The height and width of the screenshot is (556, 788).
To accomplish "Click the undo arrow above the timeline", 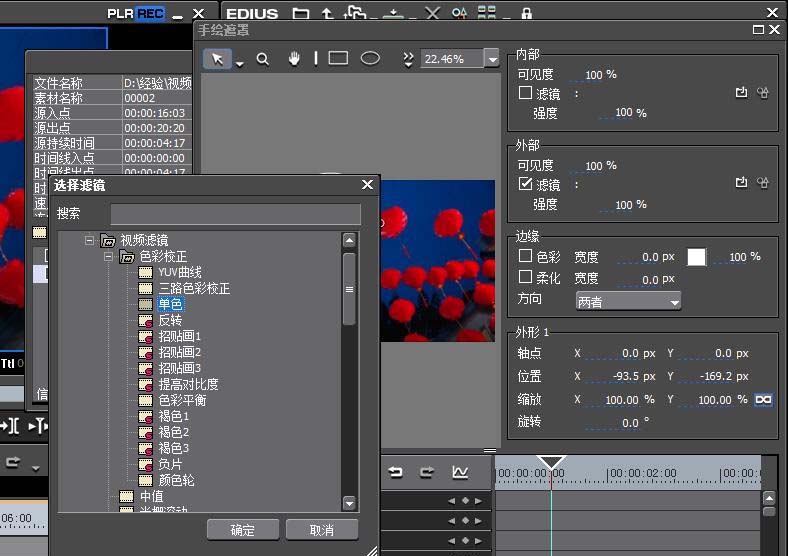I will tap(396, 472).
